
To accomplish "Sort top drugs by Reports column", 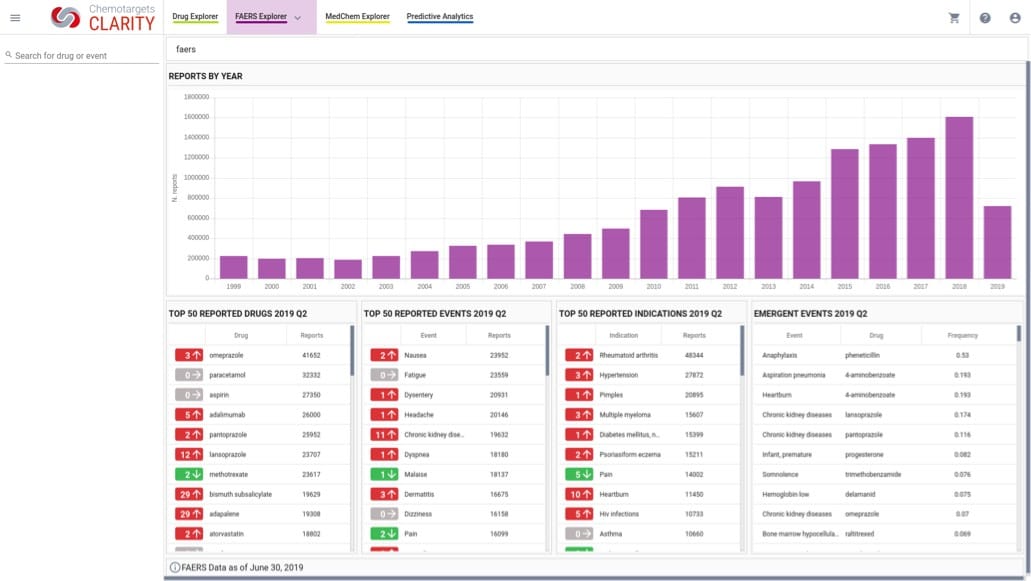I will (312, 335).
